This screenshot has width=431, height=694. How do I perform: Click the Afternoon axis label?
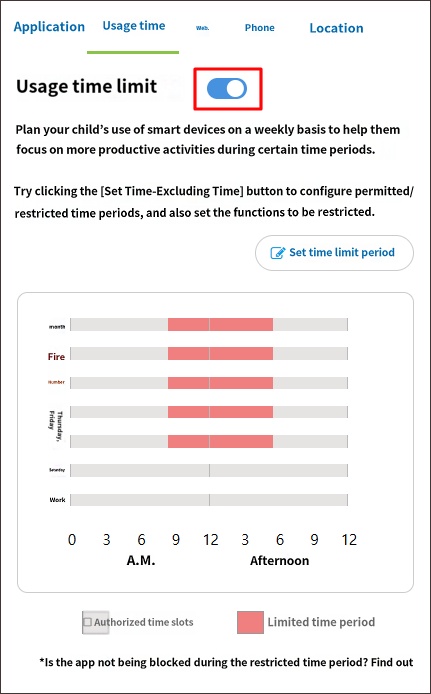pyautogui.click(x=279, y=561)
